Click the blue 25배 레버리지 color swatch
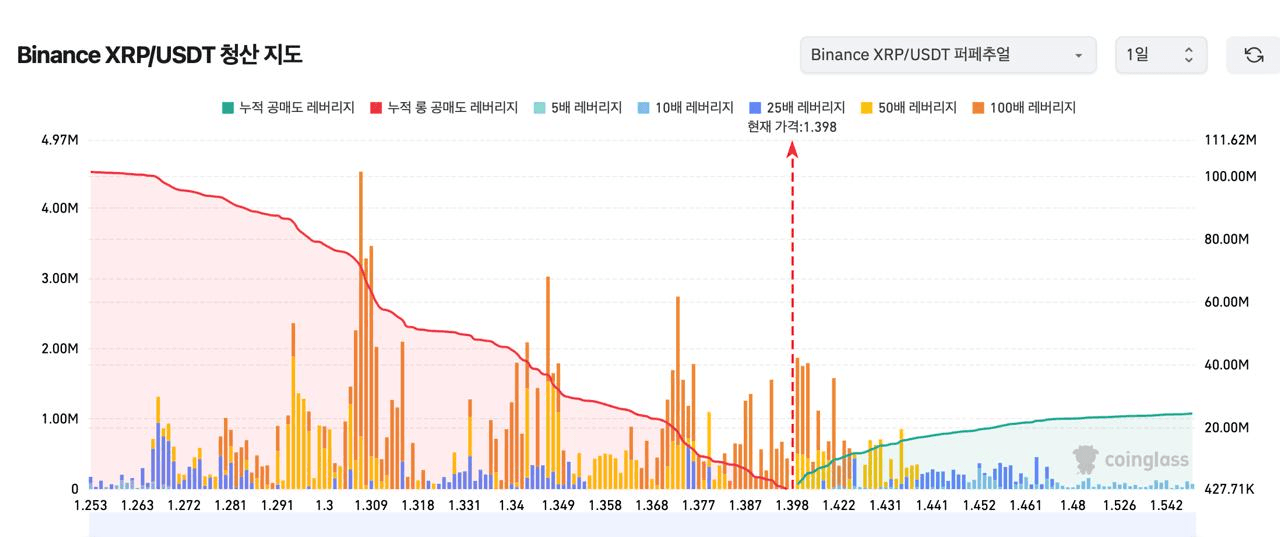Viewport: 1280px width, 537px height. click(x=755, y=108)
